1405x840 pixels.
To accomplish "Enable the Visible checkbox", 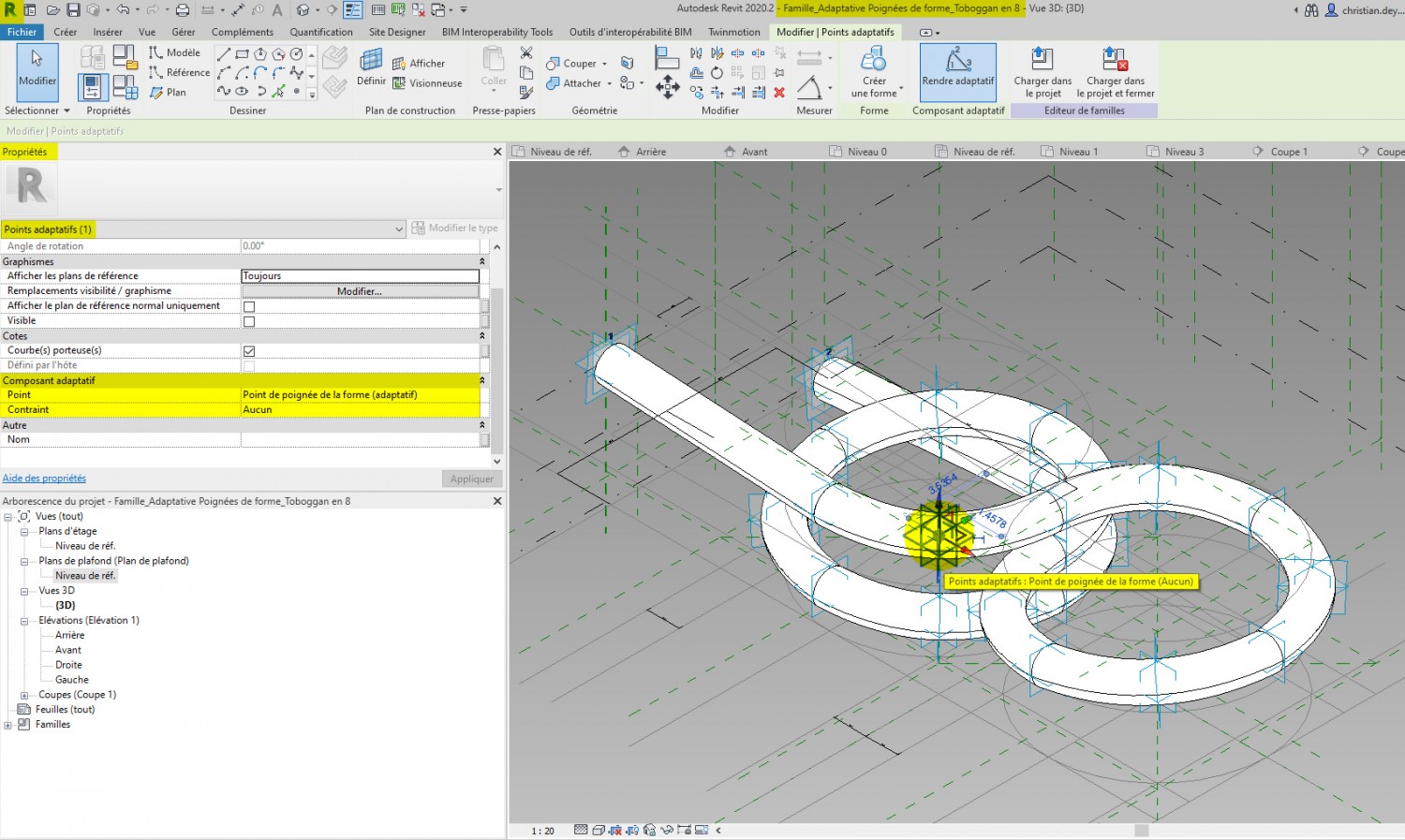I will pyautogui.click(x=249, y=321).
